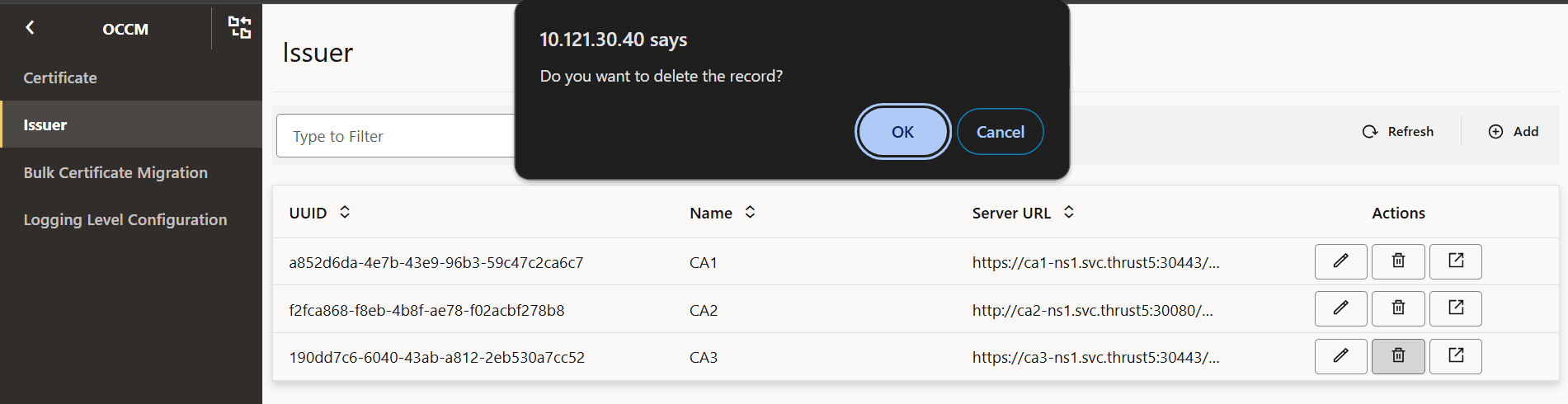Edit the CA2 issuer with pencil icon
1568x404 pixels.
1340,308
